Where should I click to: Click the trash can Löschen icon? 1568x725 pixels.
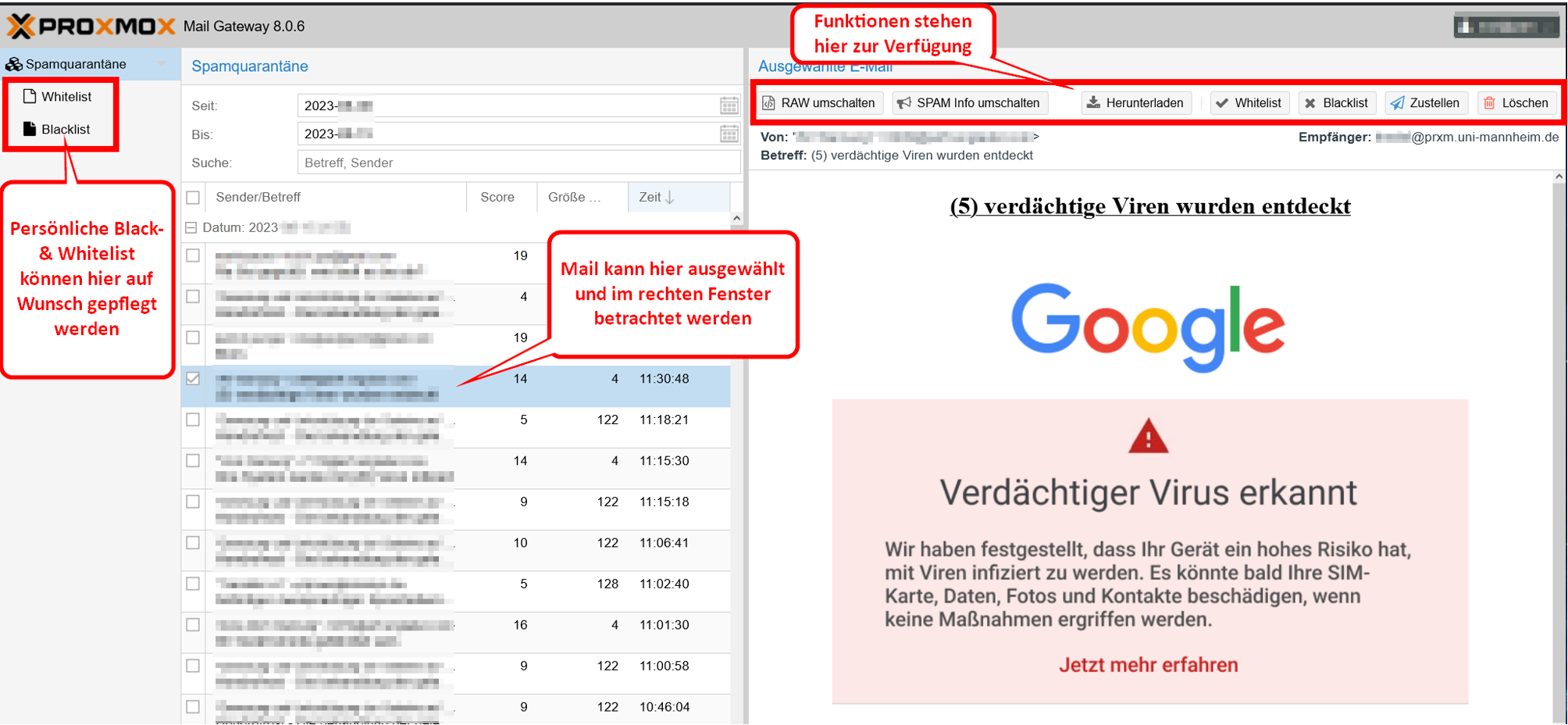[1489, 103]
